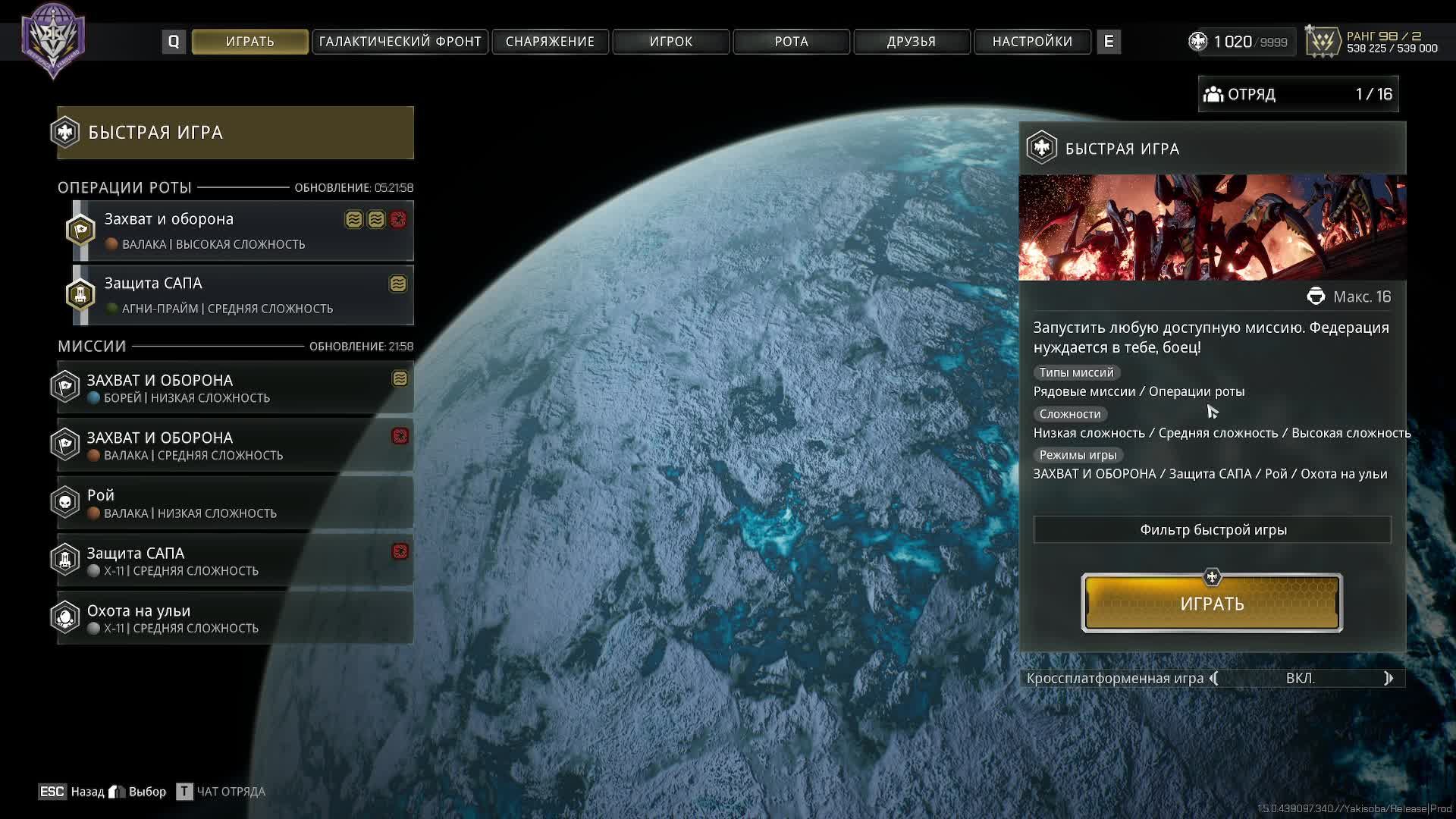Click the quick play bug battle image

1212,227
